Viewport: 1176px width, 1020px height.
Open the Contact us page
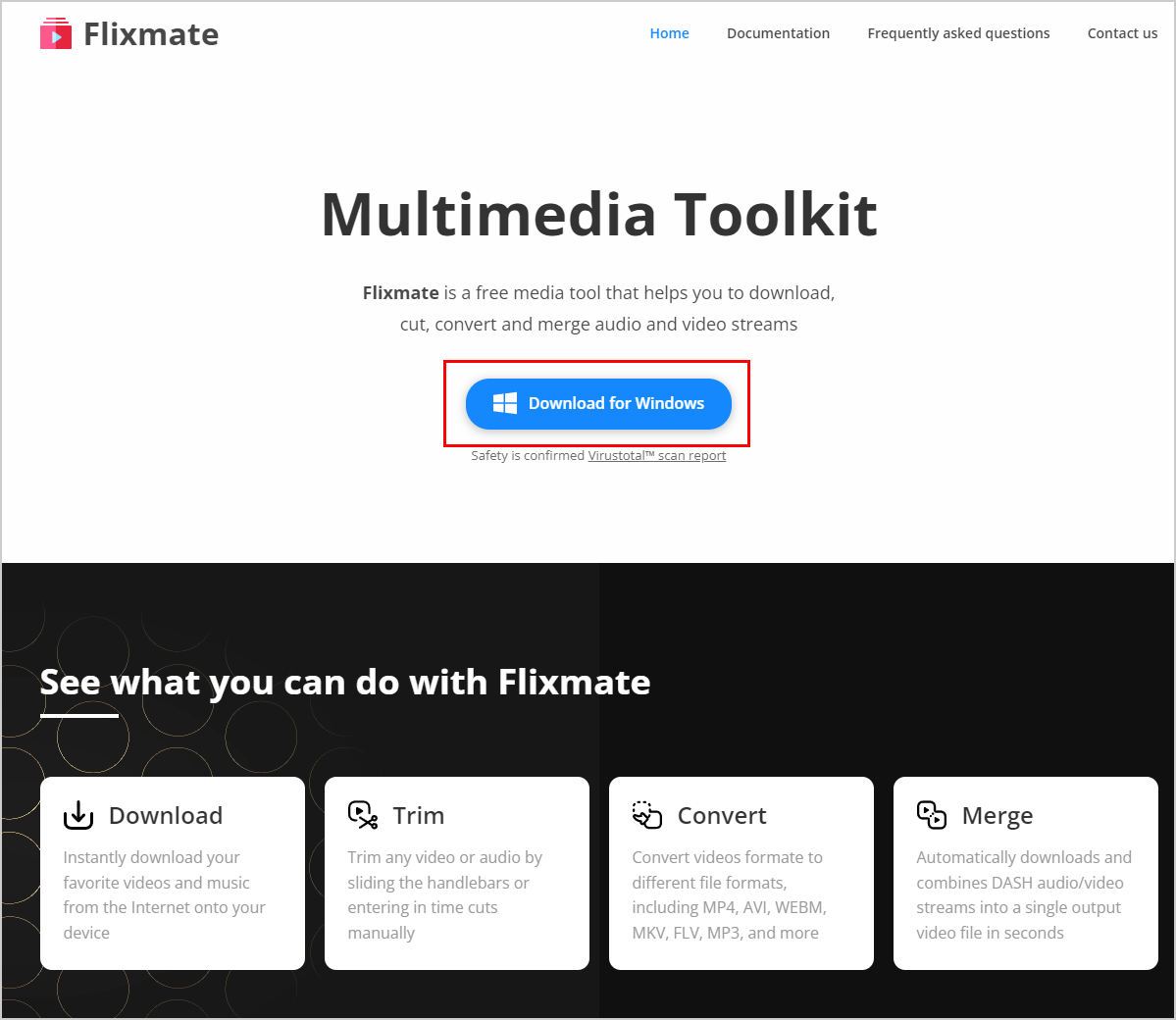[1122, 33]
